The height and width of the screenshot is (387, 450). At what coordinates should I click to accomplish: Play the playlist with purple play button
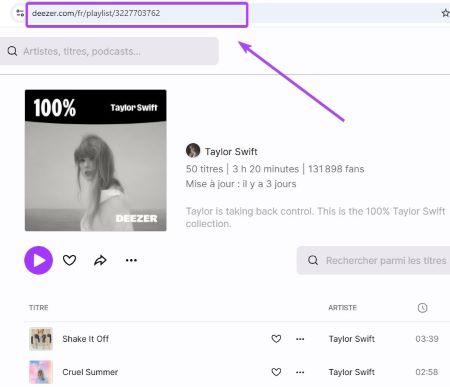(39, 260)
